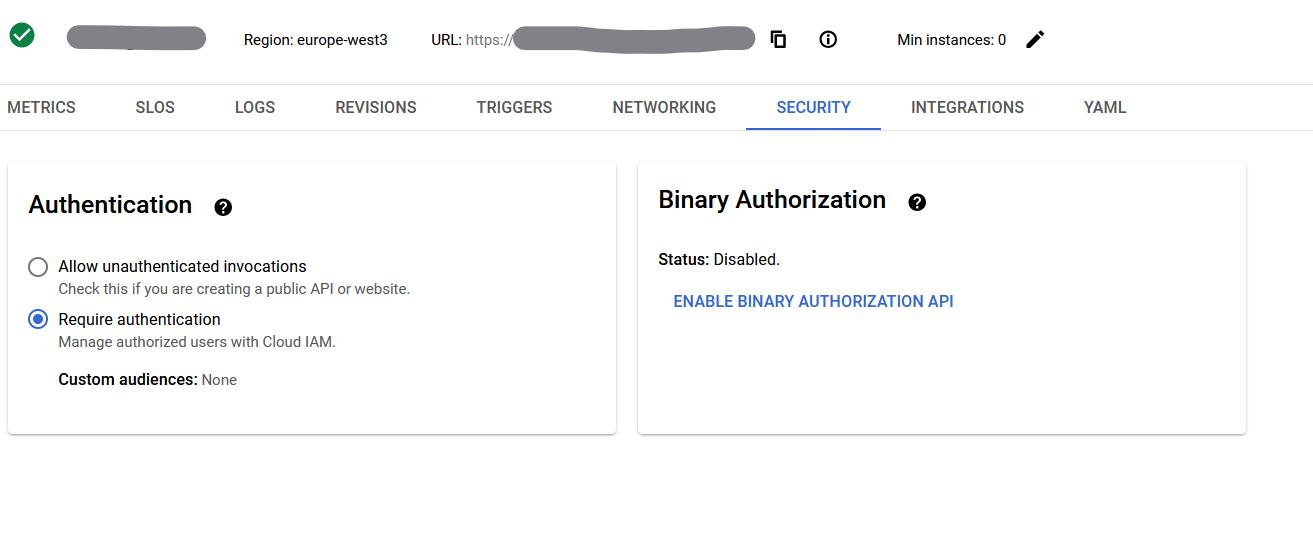
Task: Open Authentication help question mark icon
Action: point(223,207)
